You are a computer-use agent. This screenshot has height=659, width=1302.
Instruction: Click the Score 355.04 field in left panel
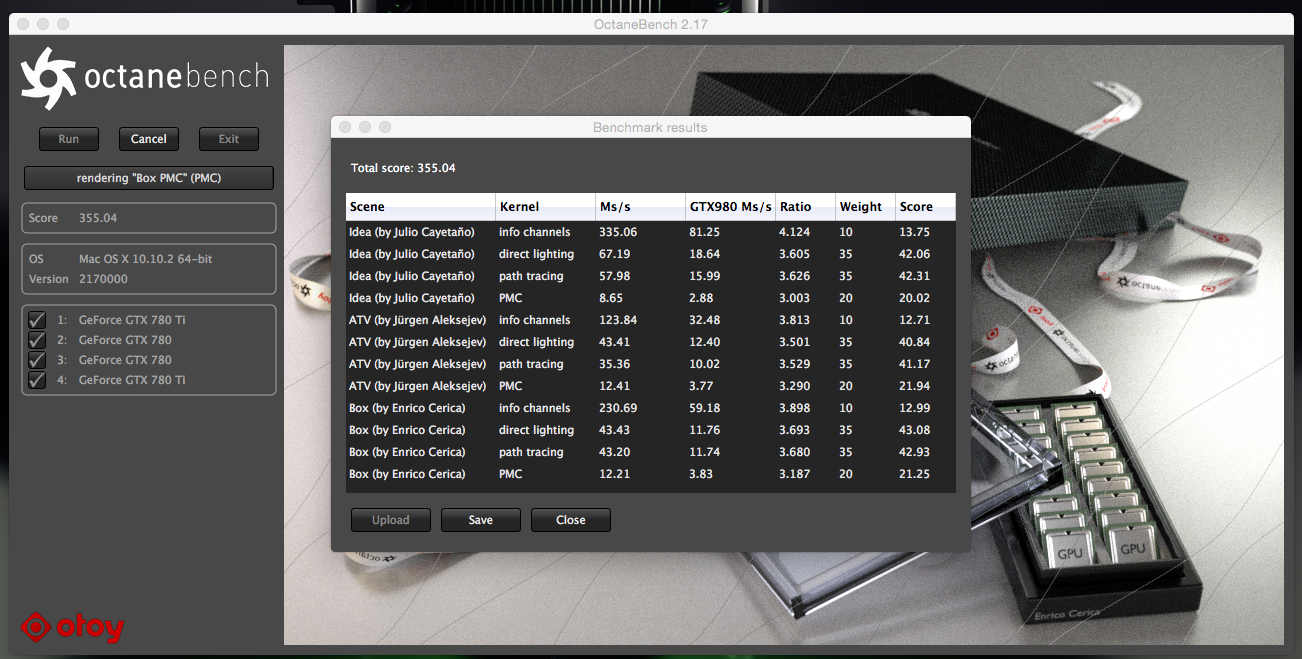click(x=149, y=218)
